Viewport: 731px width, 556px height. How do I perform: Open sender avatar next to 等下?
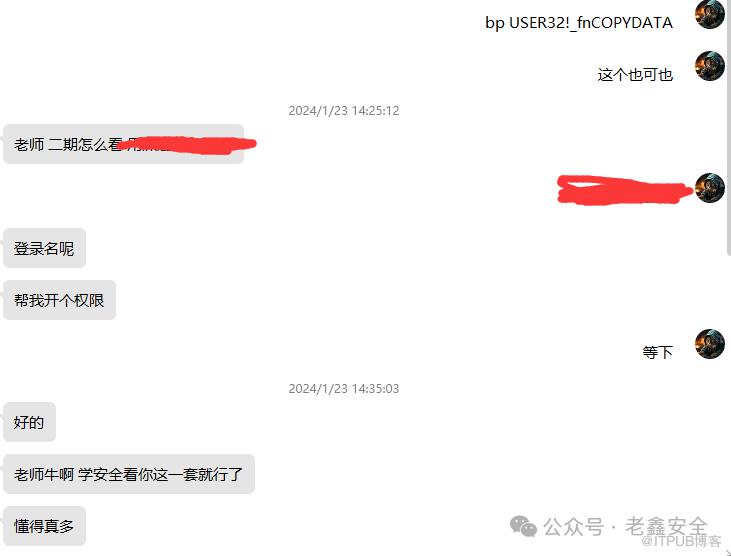click(710, 344)
